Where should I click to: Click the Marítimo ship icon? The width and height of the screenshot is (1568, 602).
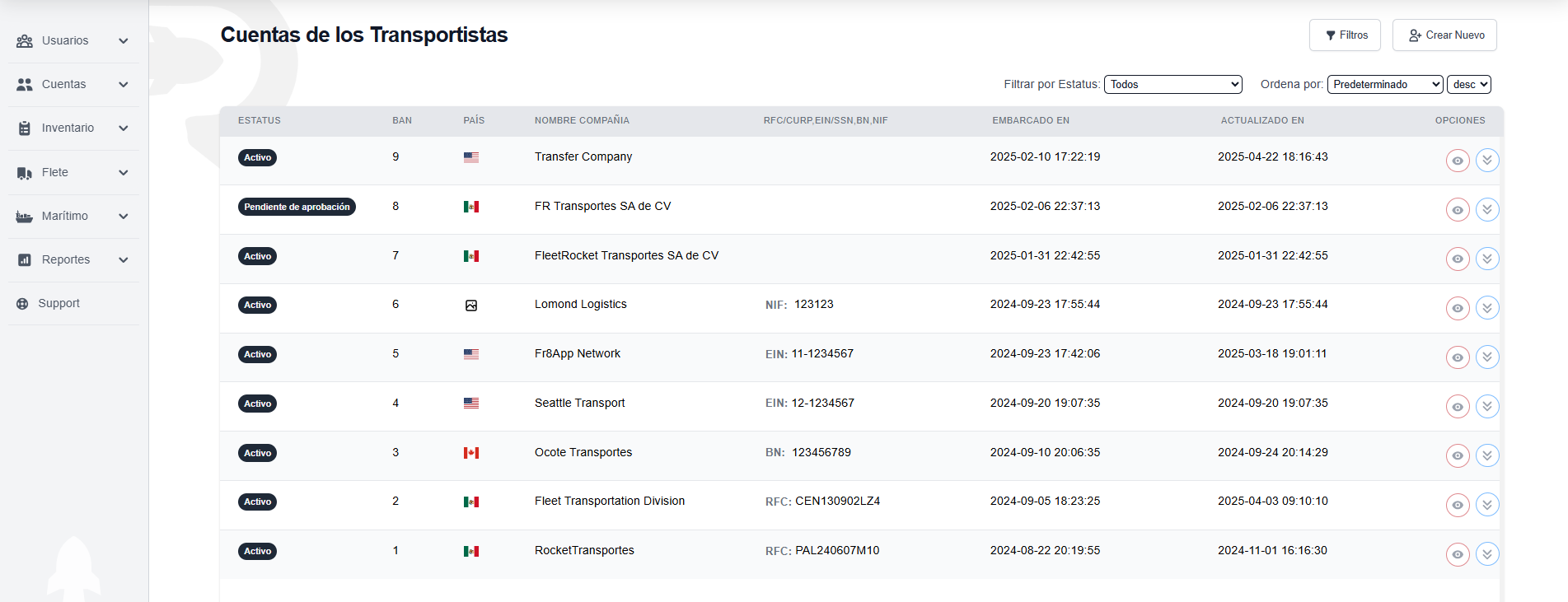pyautogui.click(x=25, y=217)
